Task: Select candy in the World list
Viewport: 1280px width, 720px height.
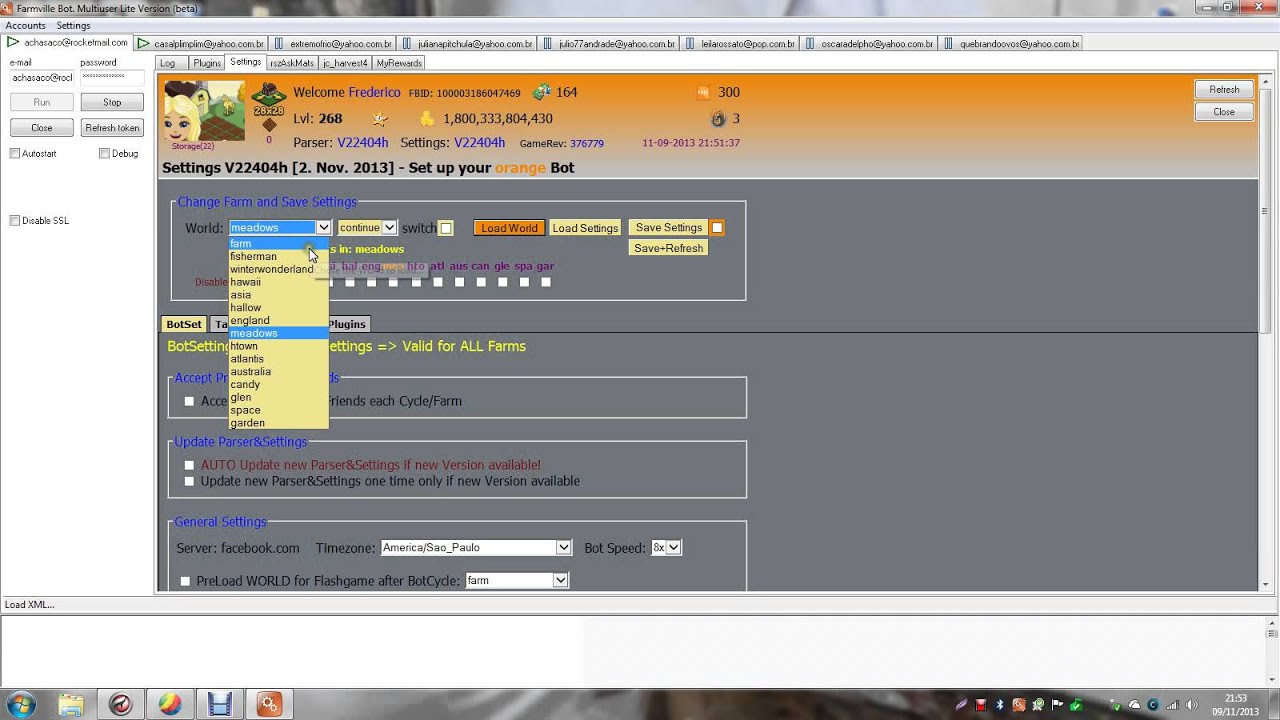Action: (278, 385)
